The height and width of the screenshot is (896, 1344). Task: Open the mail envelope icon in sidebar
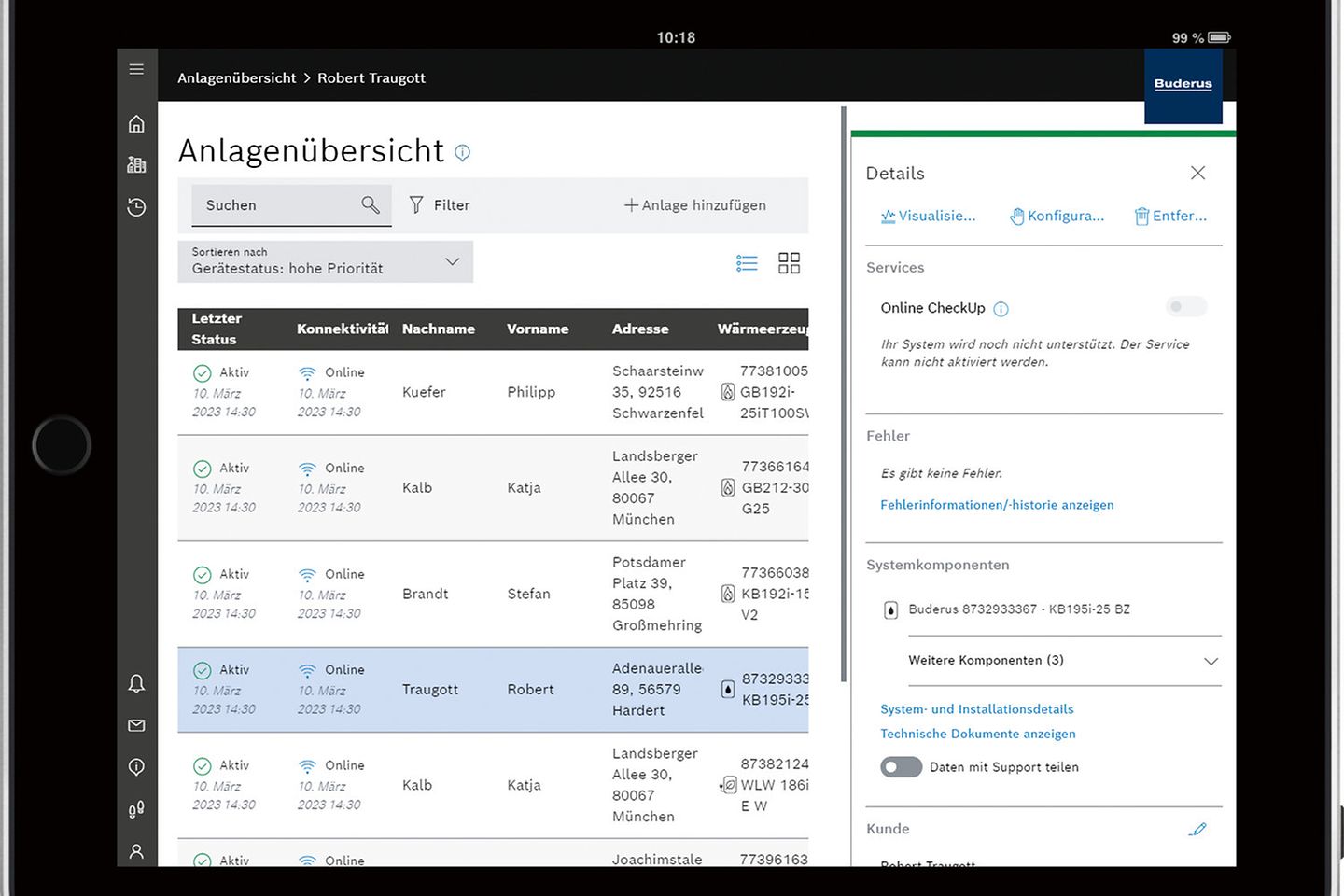tap(136, 725)
